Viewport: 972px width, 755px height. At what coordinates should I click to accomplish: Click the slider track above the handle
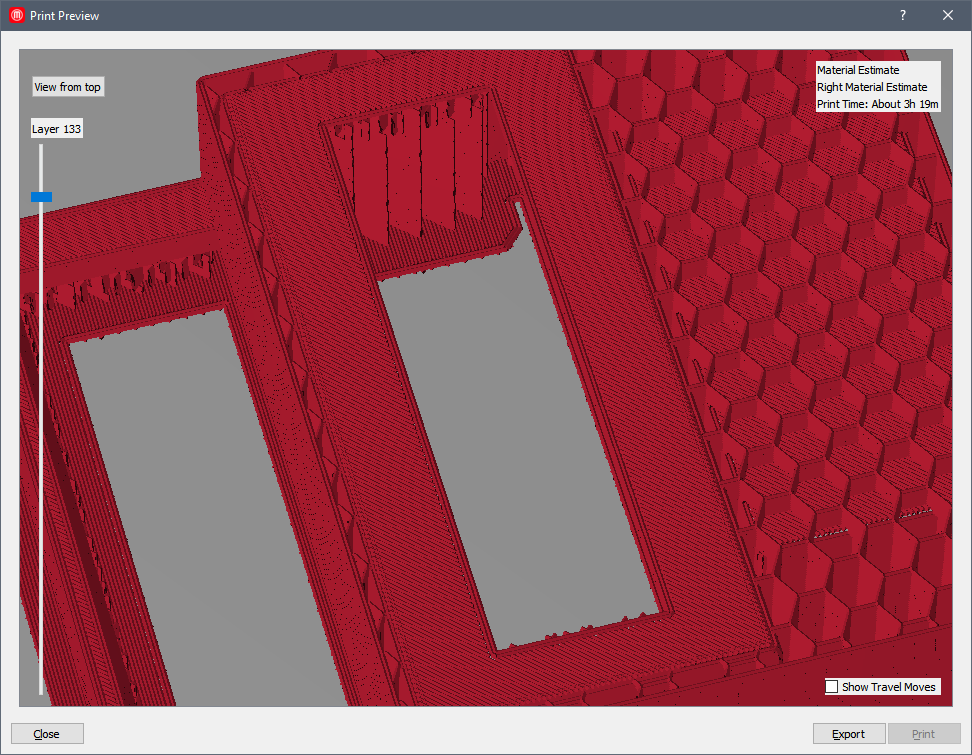coord(41,166)
